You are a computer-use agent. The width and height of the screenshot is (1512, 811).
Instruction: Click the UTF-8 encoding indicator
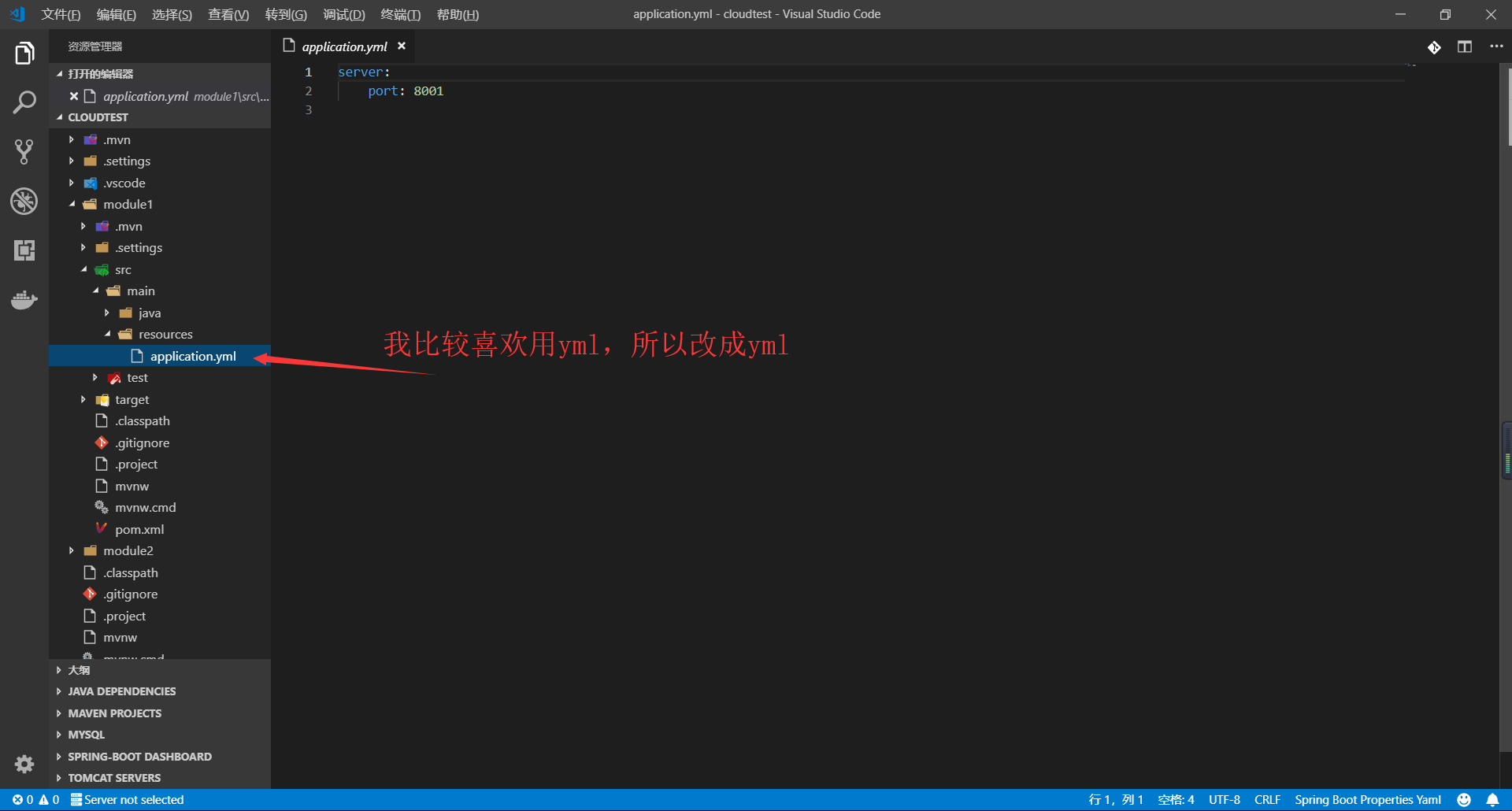click(x=1224, y=799)
